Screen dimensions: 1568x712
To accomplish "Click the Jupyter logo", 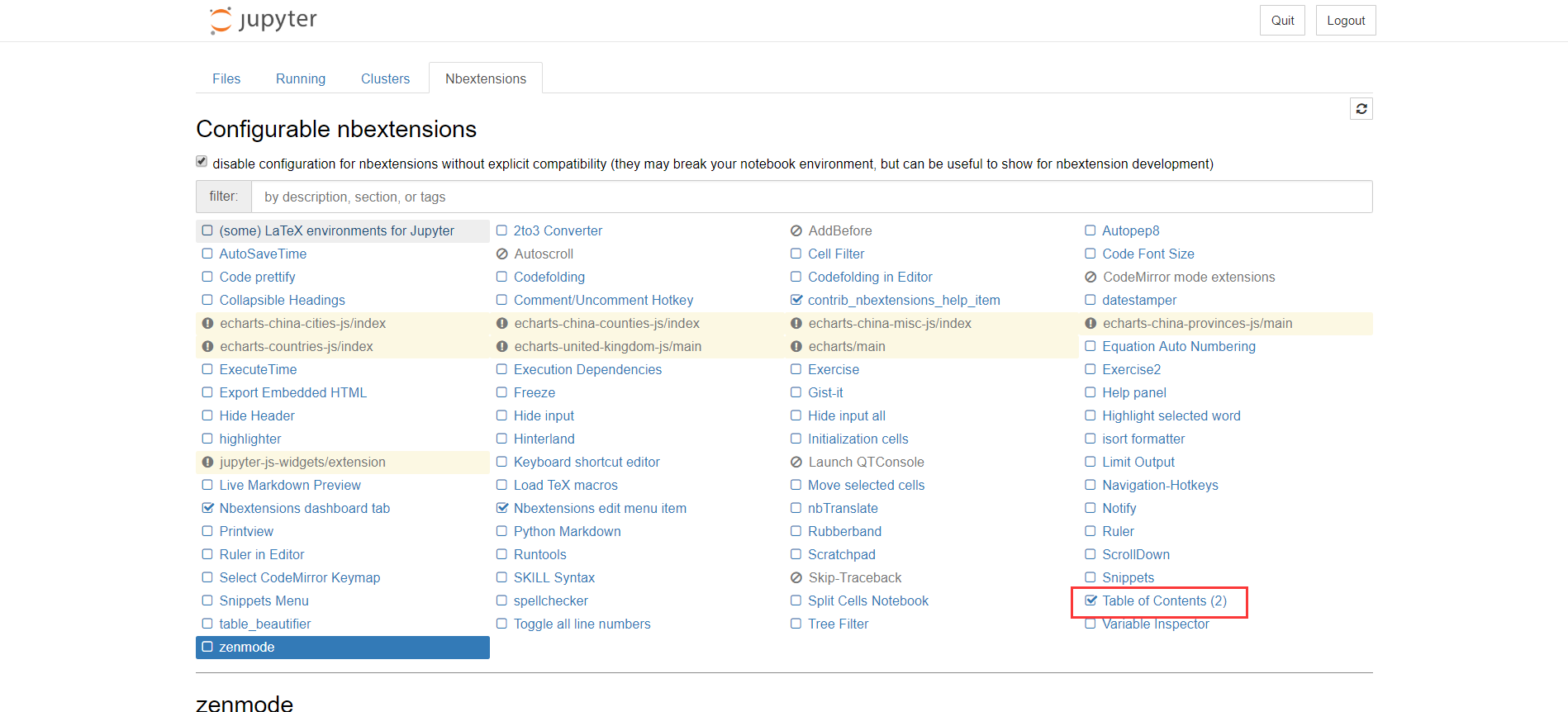I will point(263,20).
